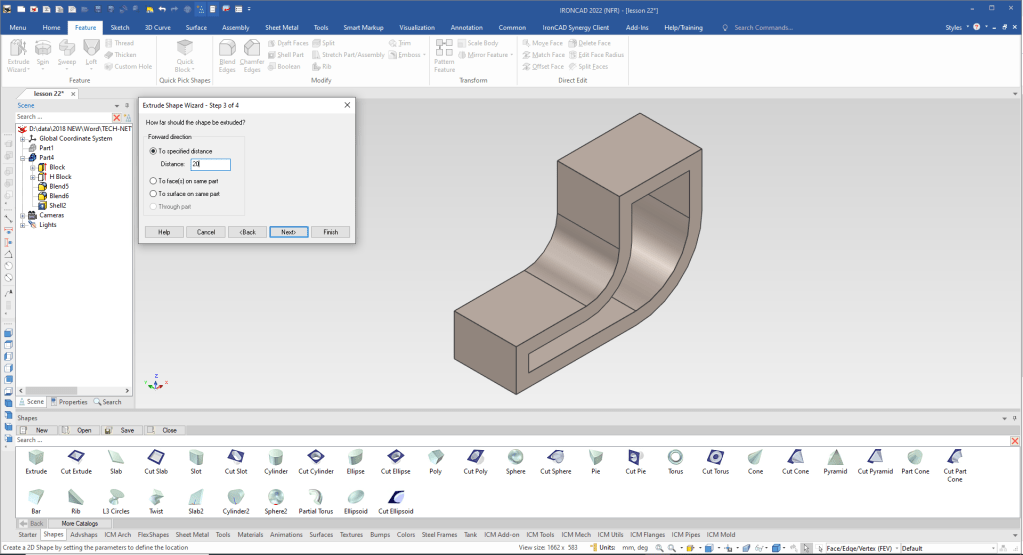Image resolution: width=1023 pixels, height=555 pixels.
Task: Choose To face(s) on same part
Action: [x=154, y=180]
